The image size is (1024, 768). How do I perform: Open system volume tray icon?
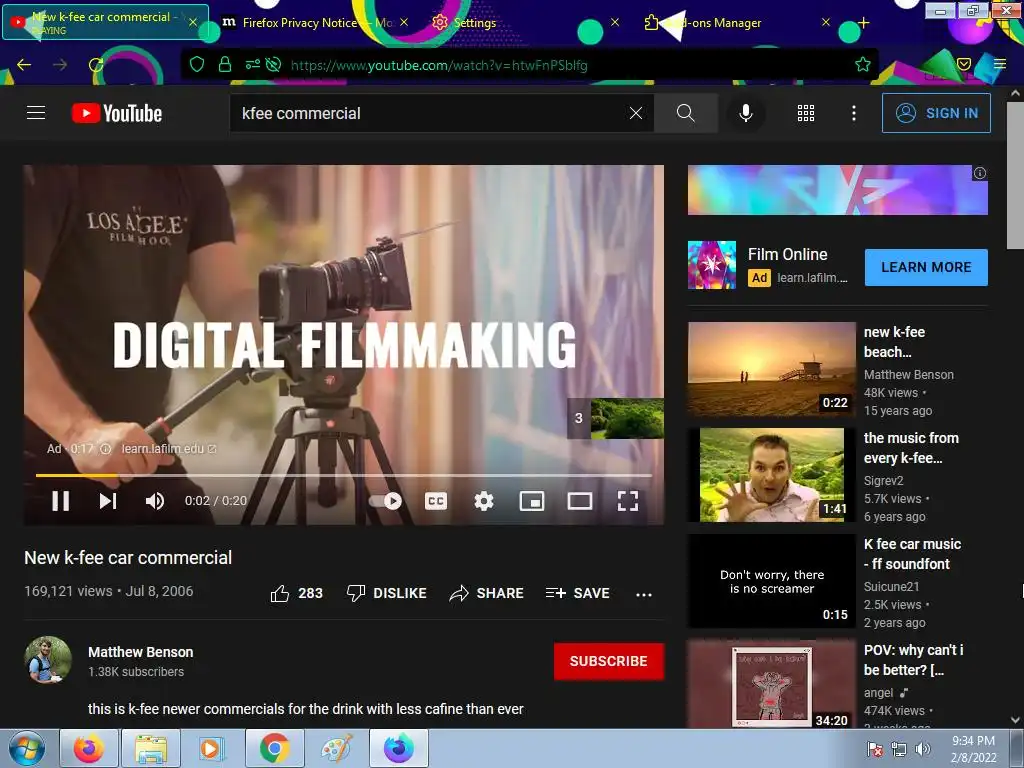[922, 749]
